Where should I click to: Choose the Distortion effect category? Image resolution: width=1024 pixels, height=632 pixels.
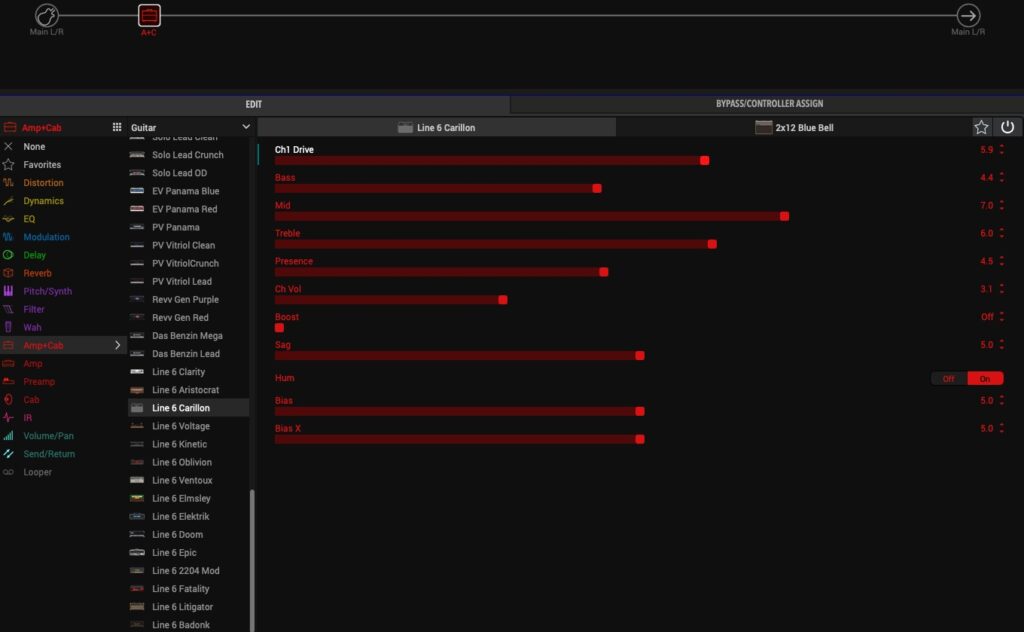(x=43, y=183)
